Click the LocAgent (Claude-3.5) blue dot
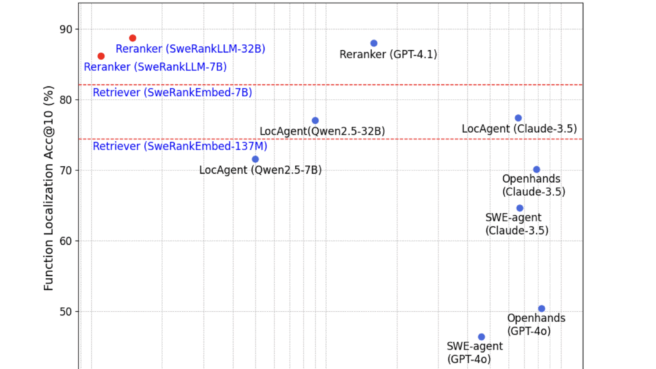This screenshot has height=369, width=656. 518,118
